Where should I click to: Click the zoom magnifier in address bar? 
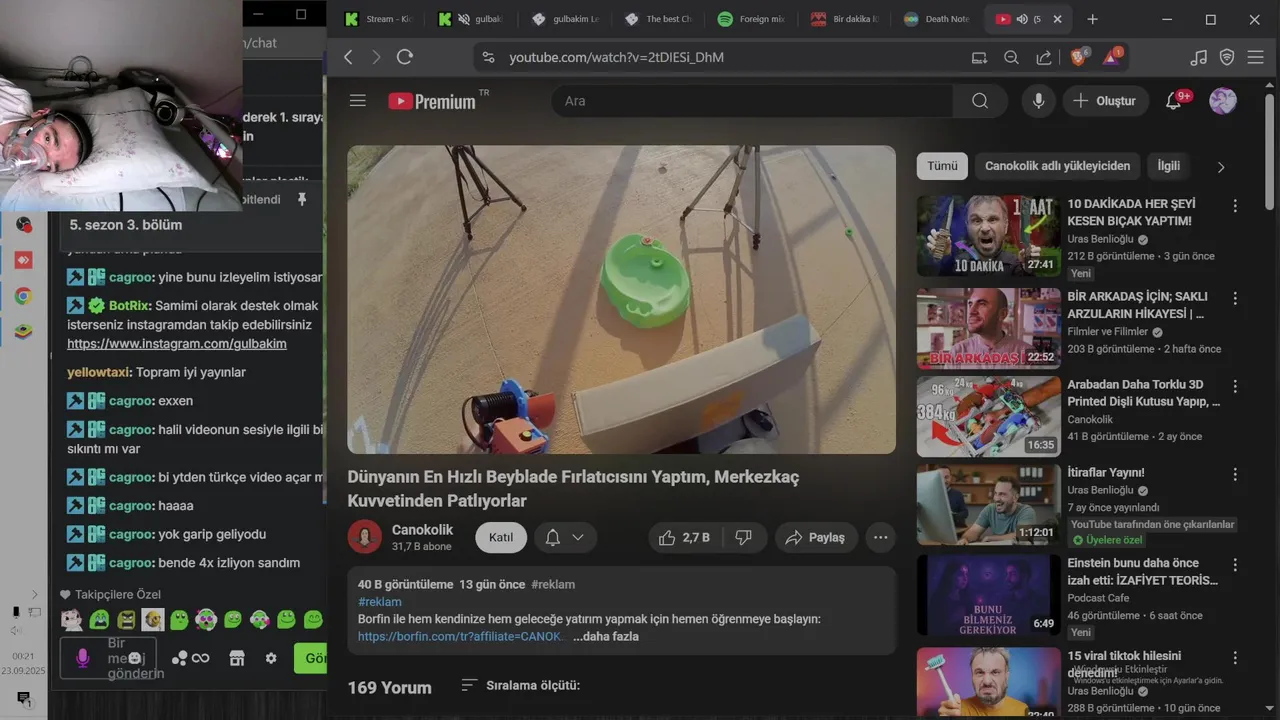(1011, 57)
